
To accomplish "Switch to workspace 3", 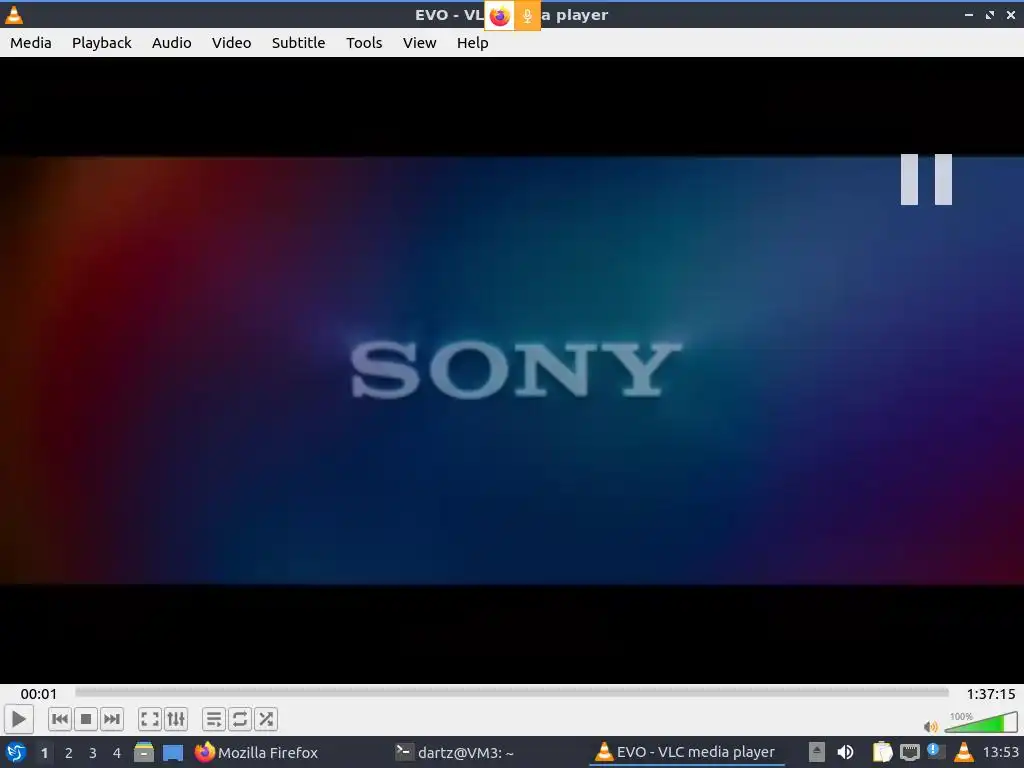I will pos(93,753).
